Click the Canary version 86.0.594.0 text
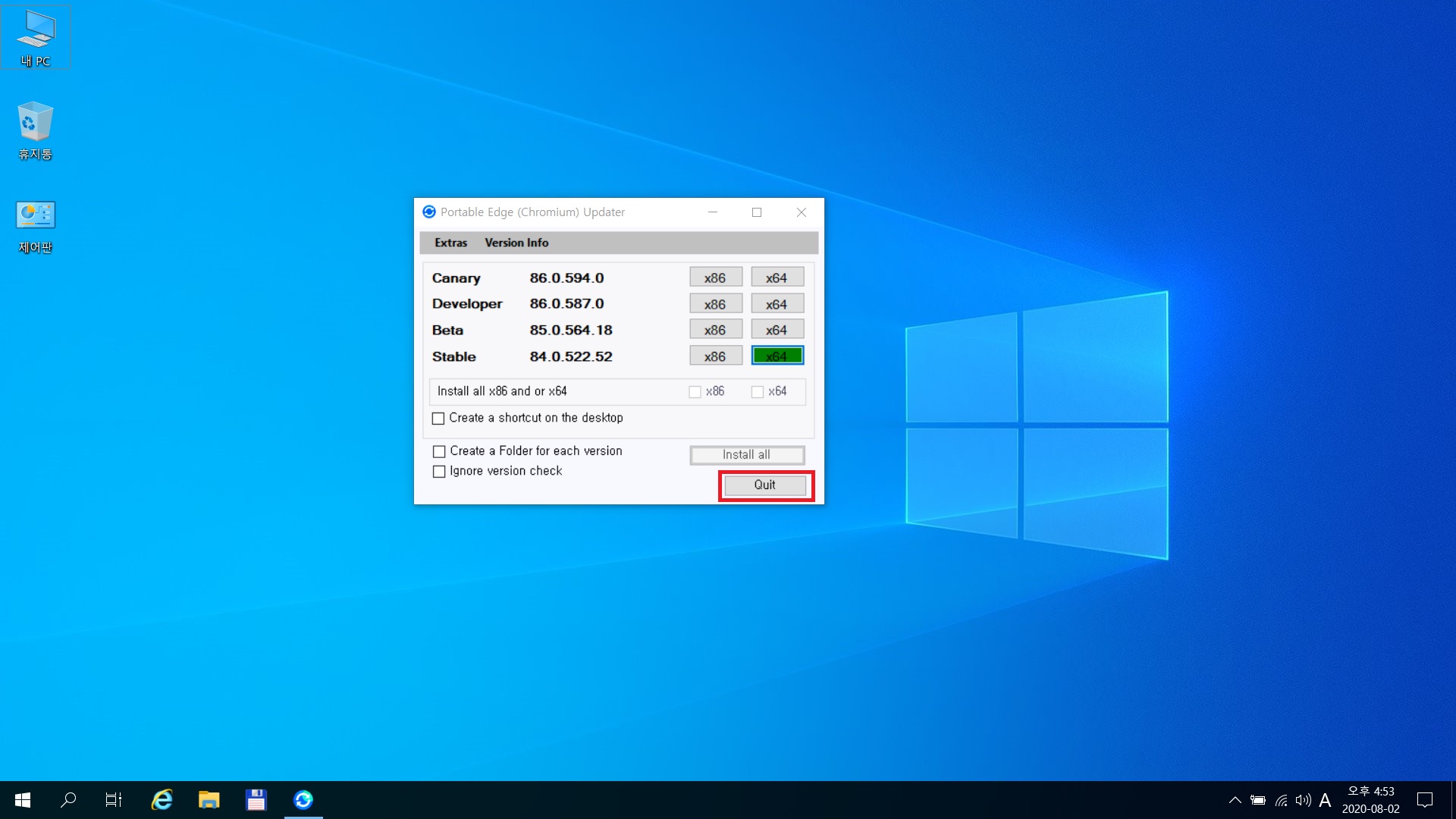The image size is (1456, 819). 566,278
